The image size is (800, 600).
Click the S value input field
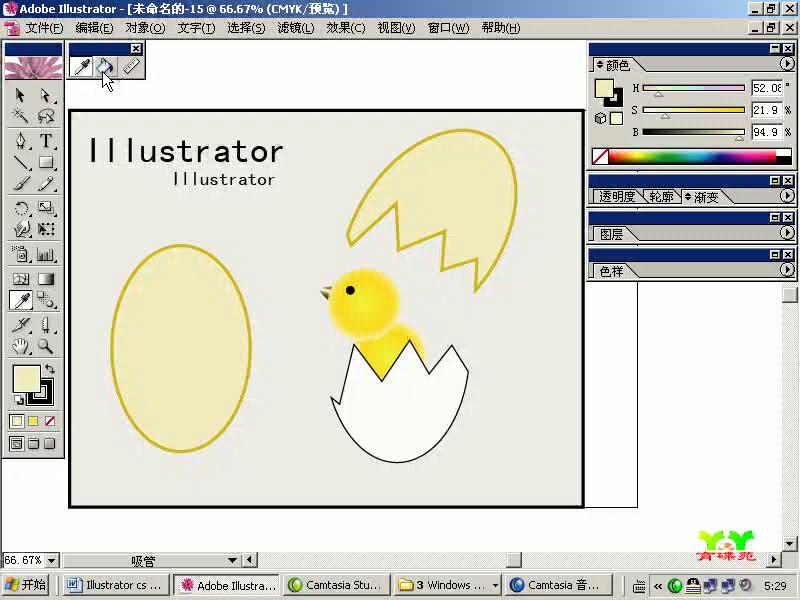click(767, 110)
